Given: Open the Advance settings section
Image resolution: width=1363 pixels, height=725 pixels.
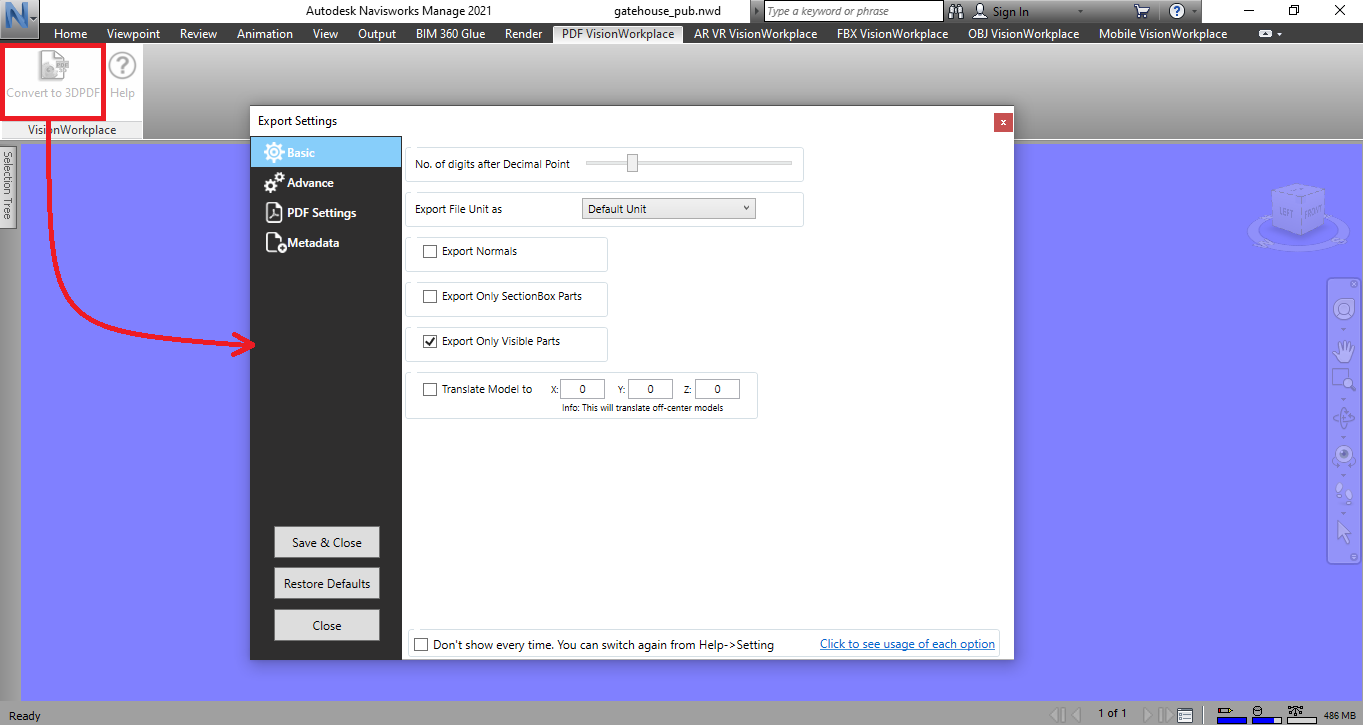Looking at the screenshot, I should coord(326,183).
